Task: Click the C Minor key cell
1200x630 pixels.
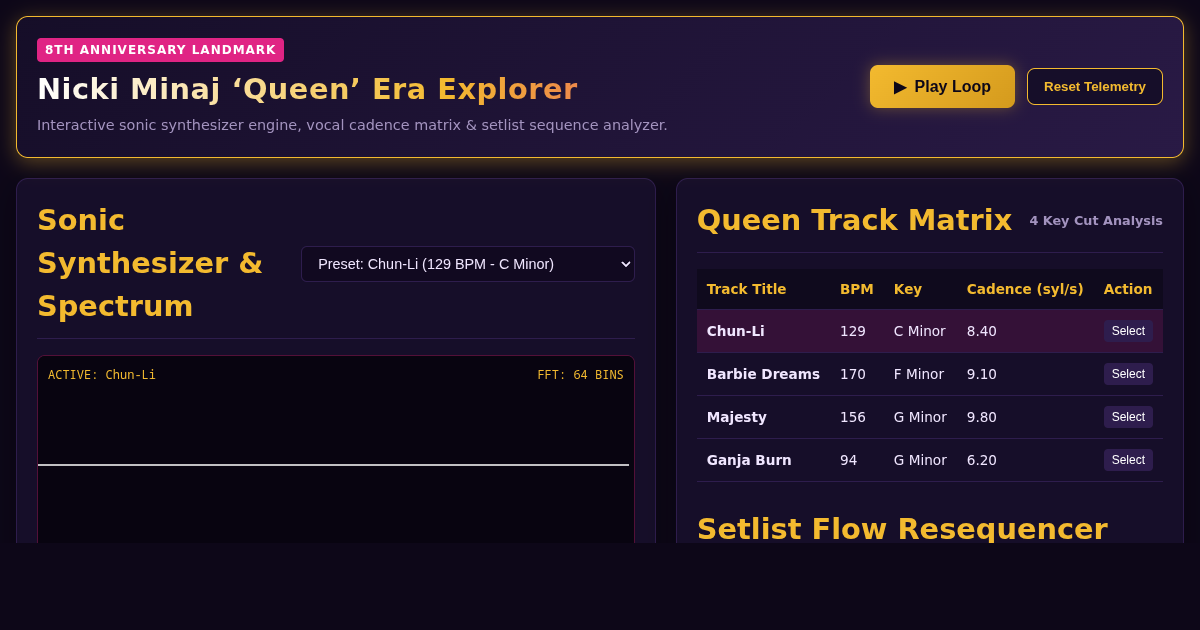Action: [x=920, y=331]
